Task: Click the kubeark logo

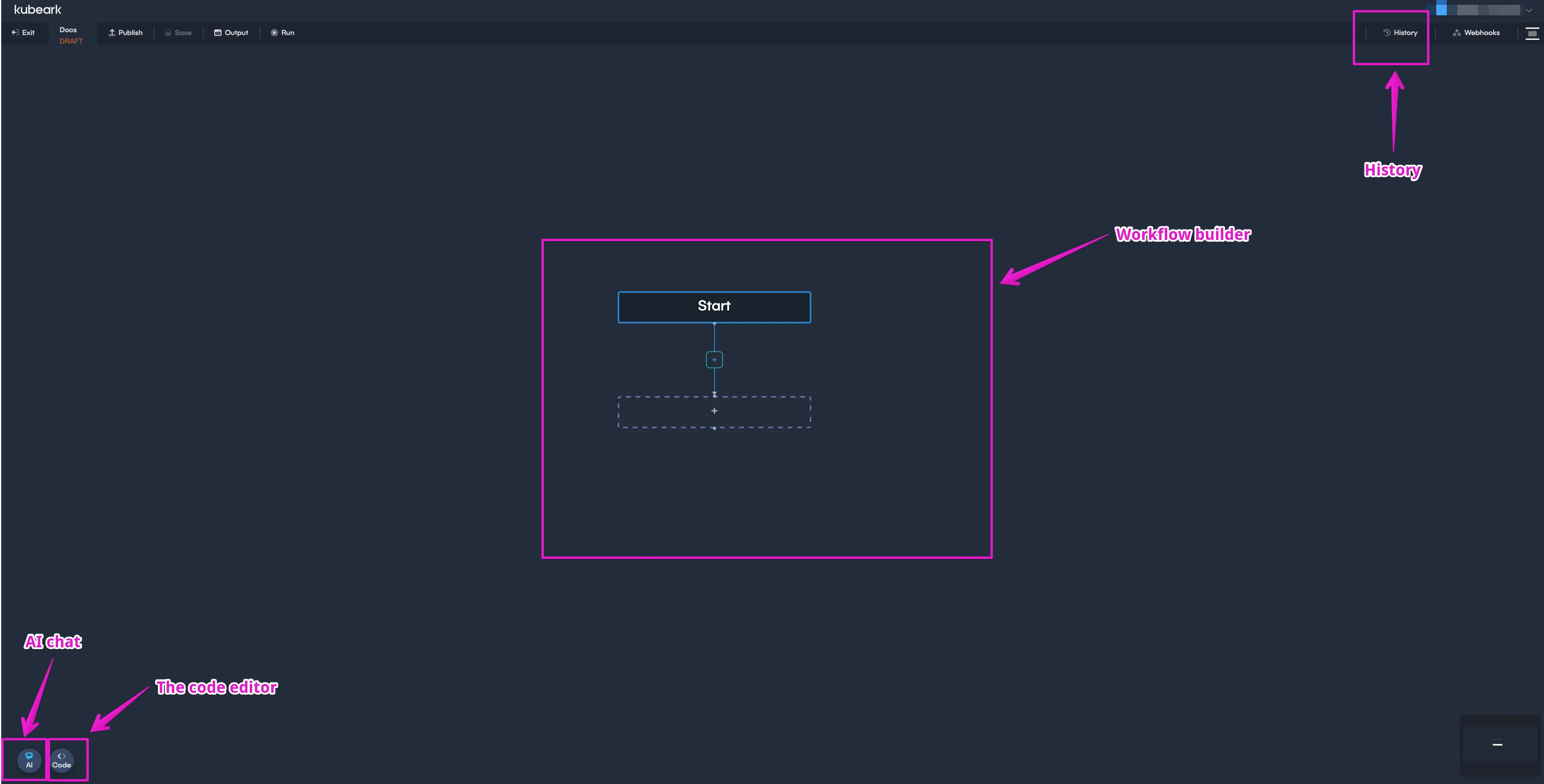Action: point(38,10)
